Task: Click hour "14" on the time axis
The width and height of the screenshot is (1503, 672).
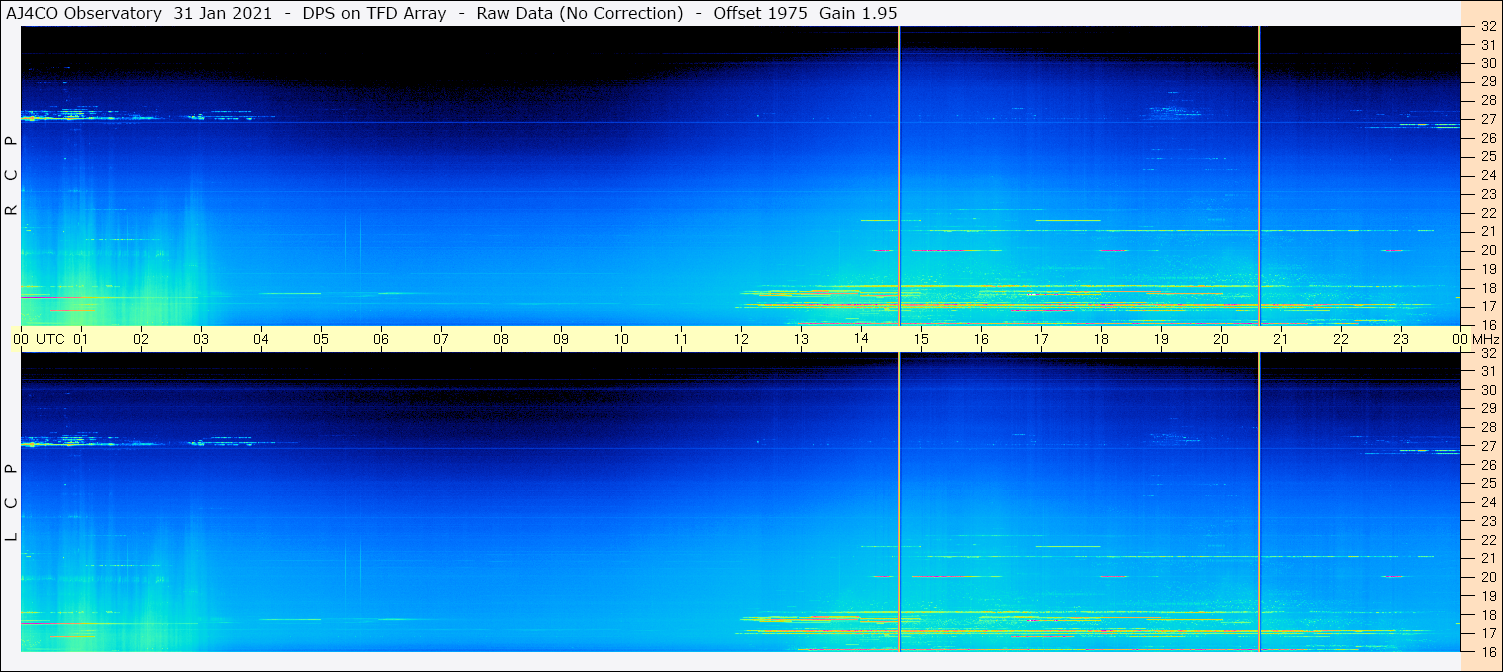Action: coord(861,338)
